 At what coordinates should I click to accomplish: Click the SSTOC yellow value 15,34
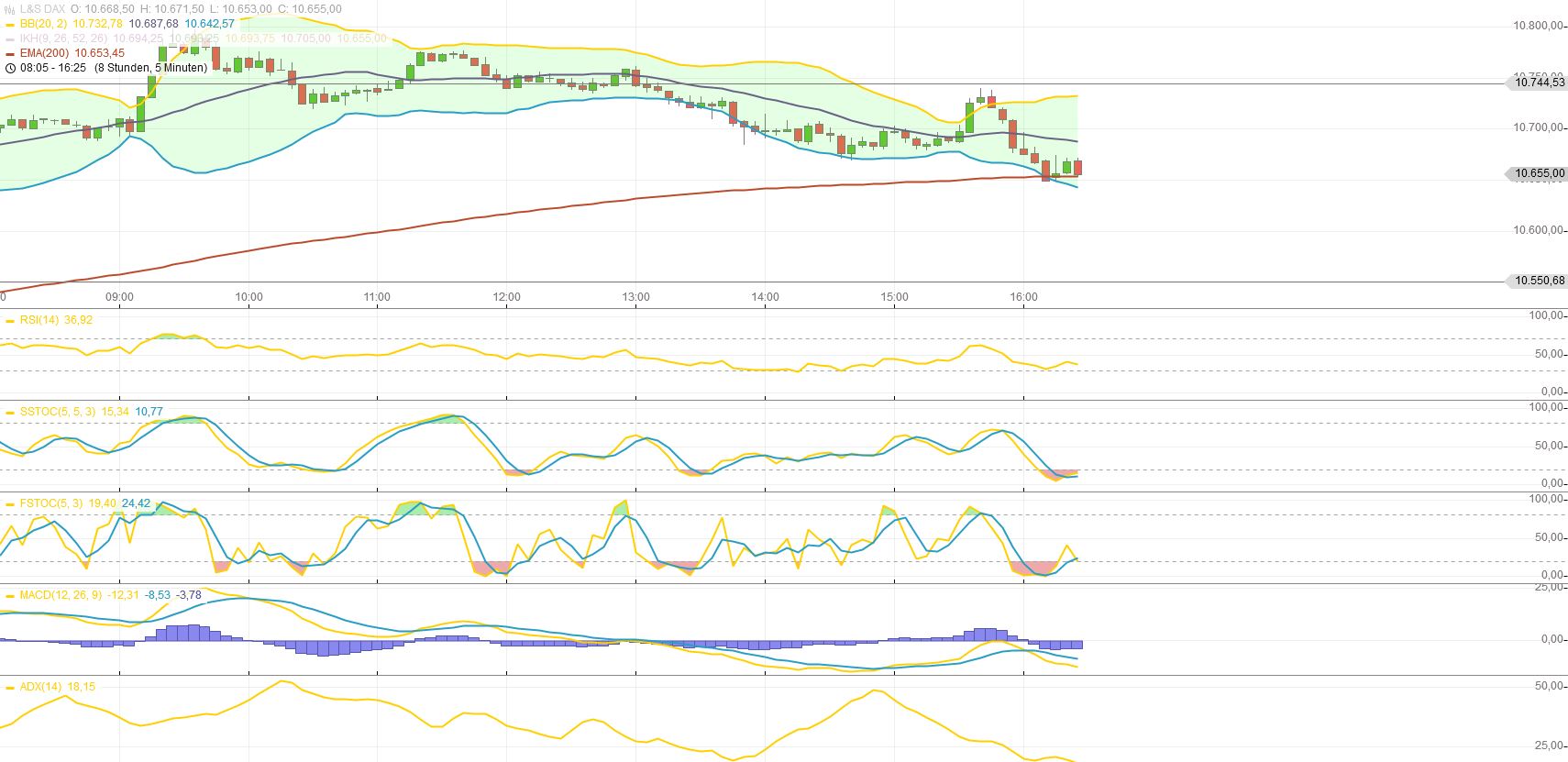point(115,412)
